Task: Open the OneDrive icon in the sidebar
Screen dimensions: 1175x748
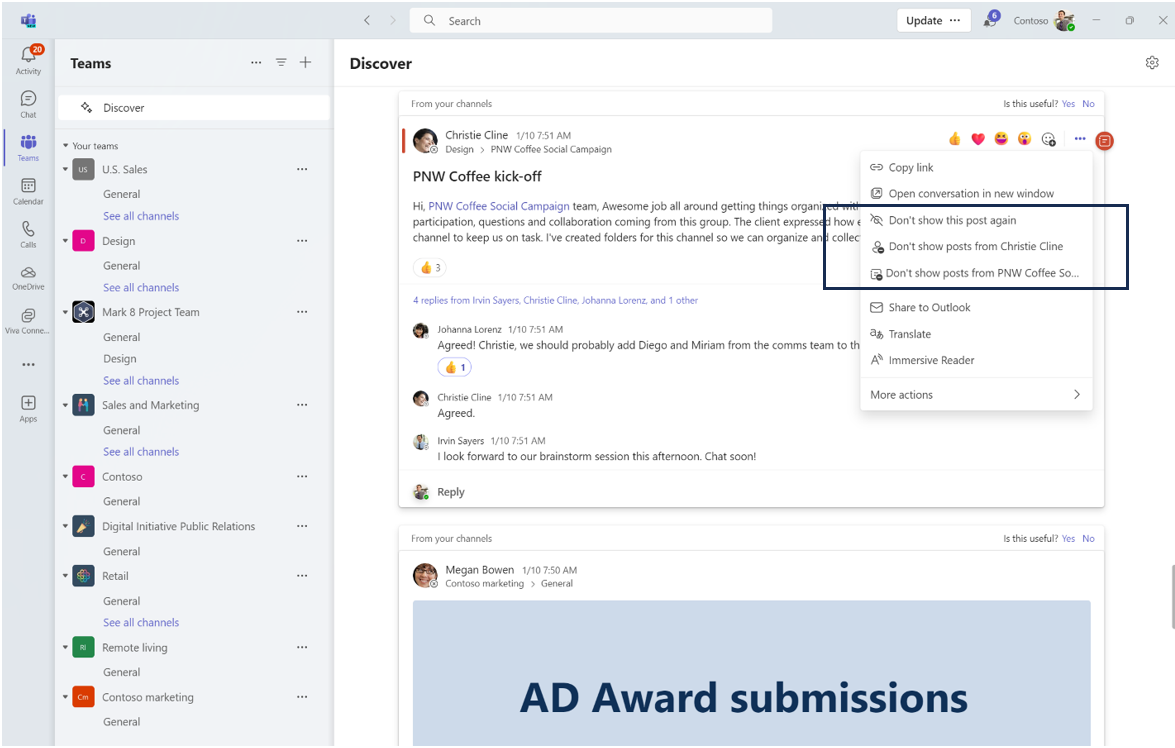Action: pyautogui.click(x=28, y=277)
